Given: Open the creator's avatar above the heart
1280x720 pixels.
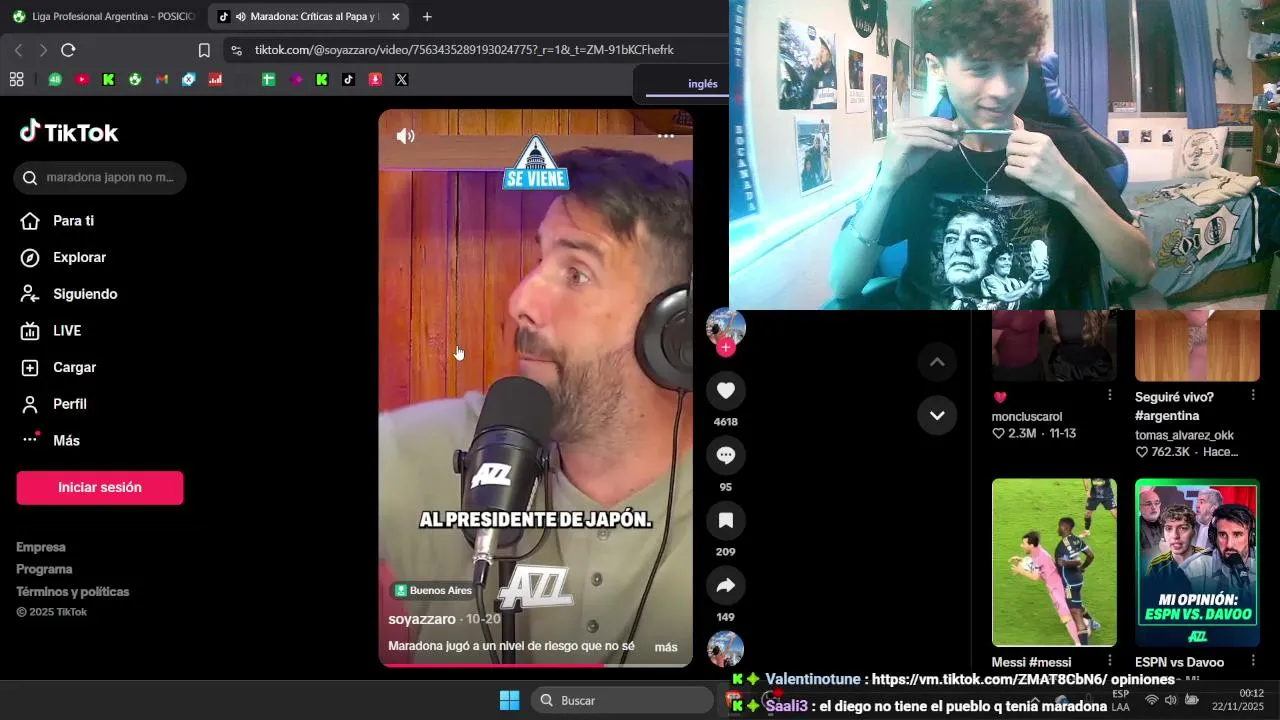Looking at the screenshot, I should [726, 327].
